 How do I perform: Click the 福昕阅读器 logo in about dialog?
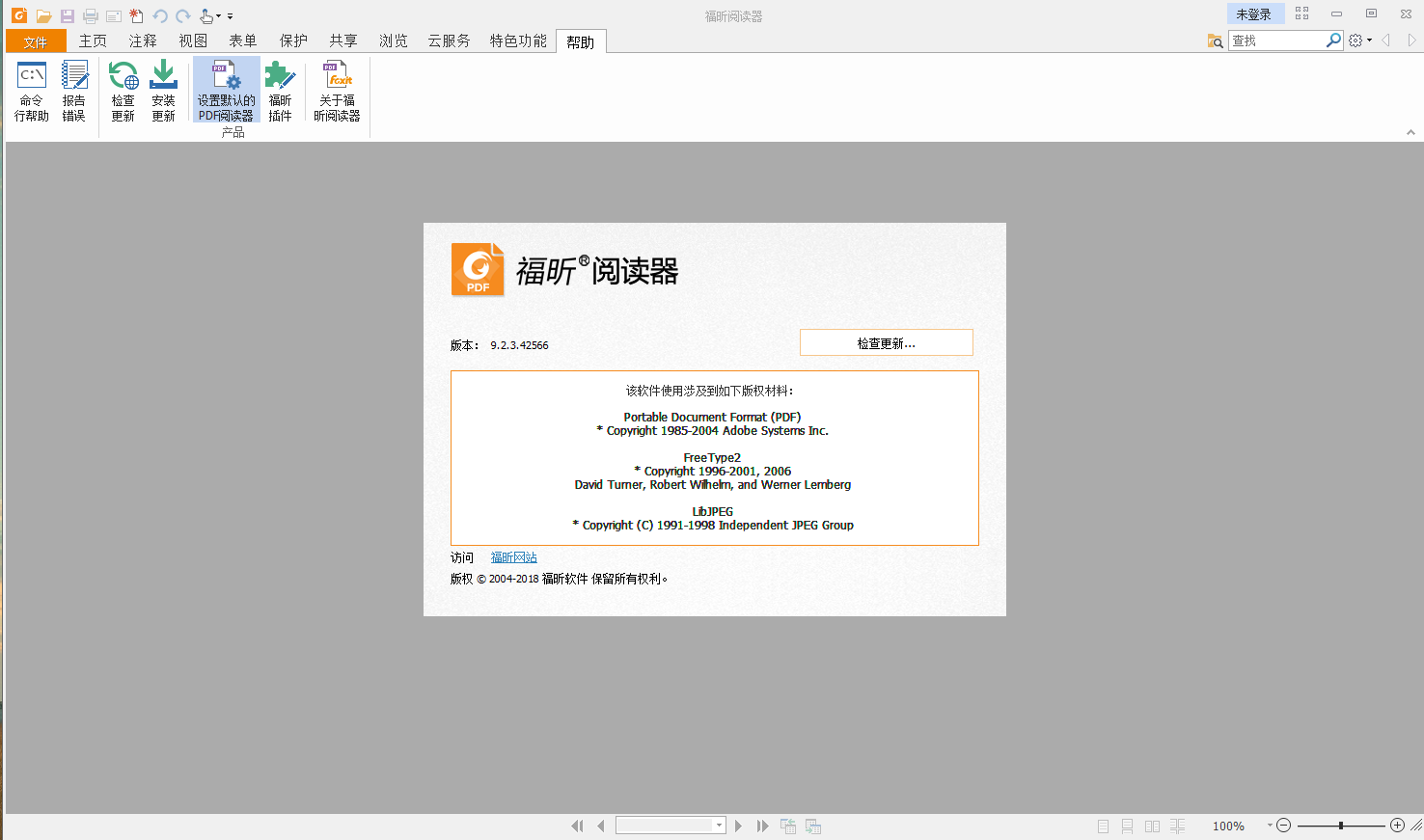tap(564, 270)
